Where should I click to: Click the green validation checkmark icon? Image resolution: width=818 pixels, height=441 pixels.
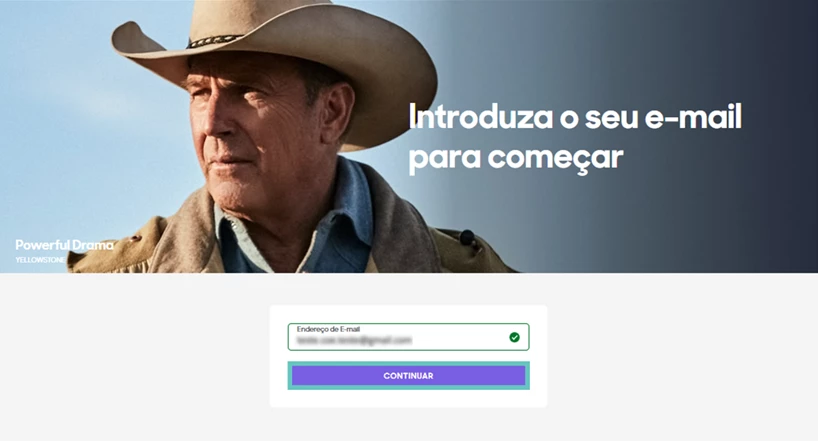514,337
